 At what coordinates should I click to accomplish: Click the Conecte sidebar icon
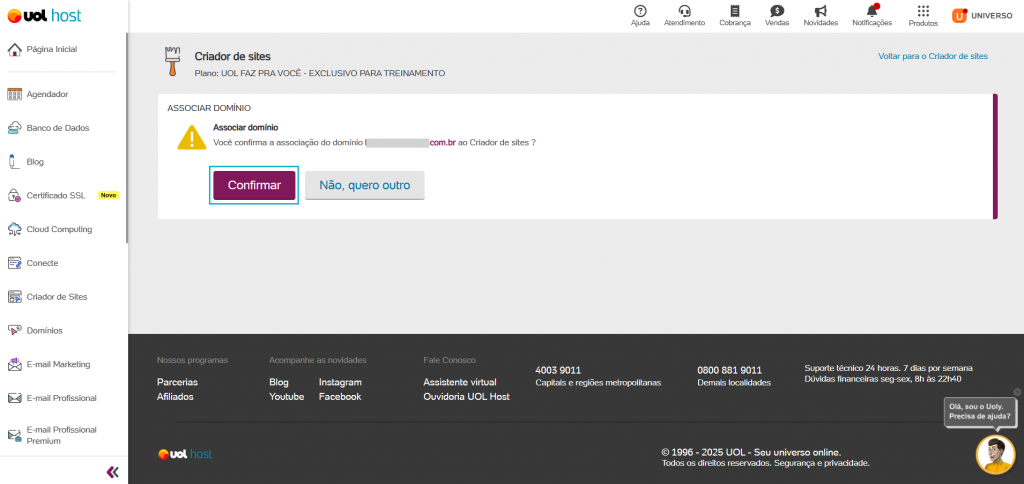[14, 263]
